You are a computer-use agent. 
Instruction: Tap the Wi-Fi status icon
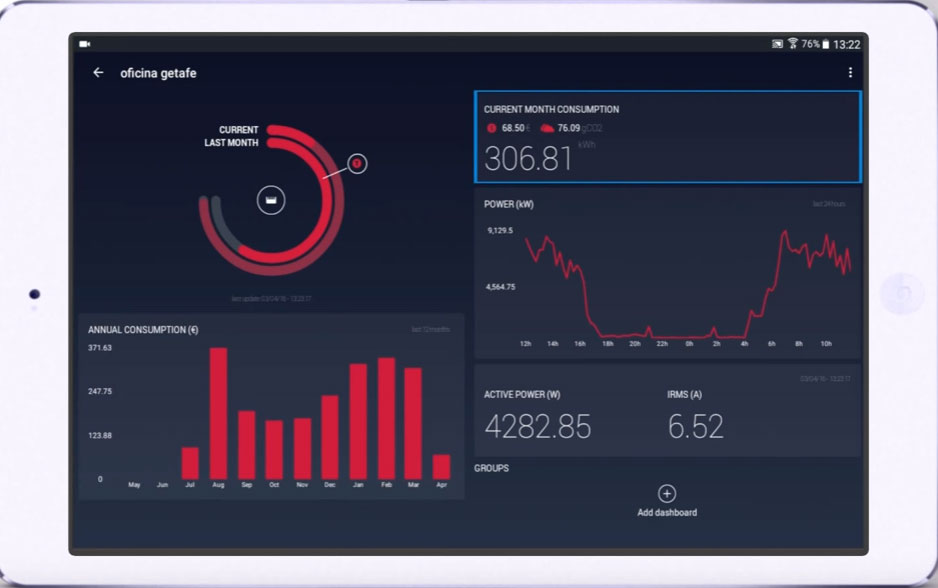point(792,44)
